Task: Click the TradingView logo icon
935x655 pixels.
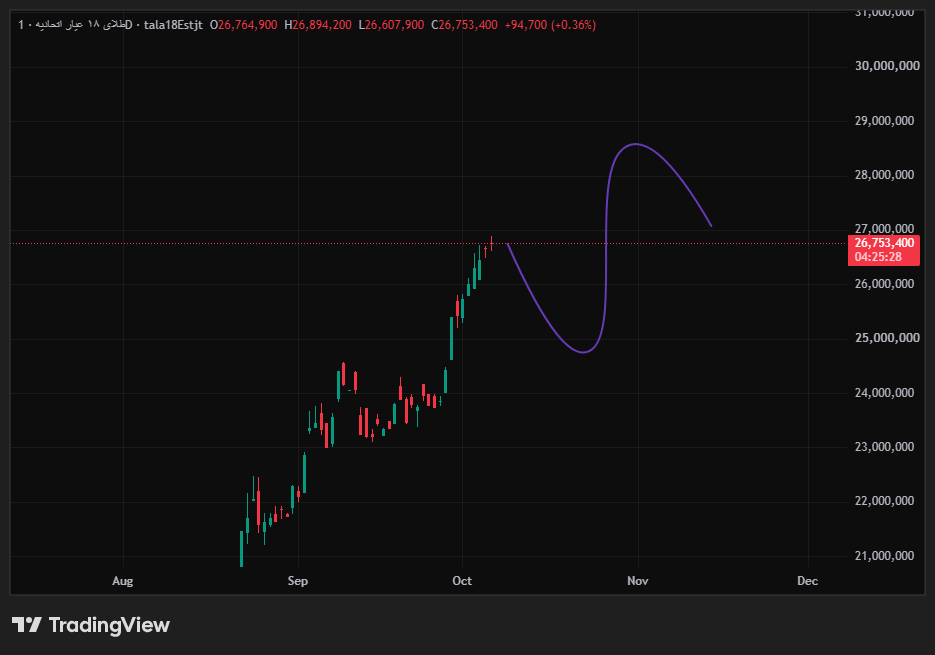Action: tap(27, 625)
